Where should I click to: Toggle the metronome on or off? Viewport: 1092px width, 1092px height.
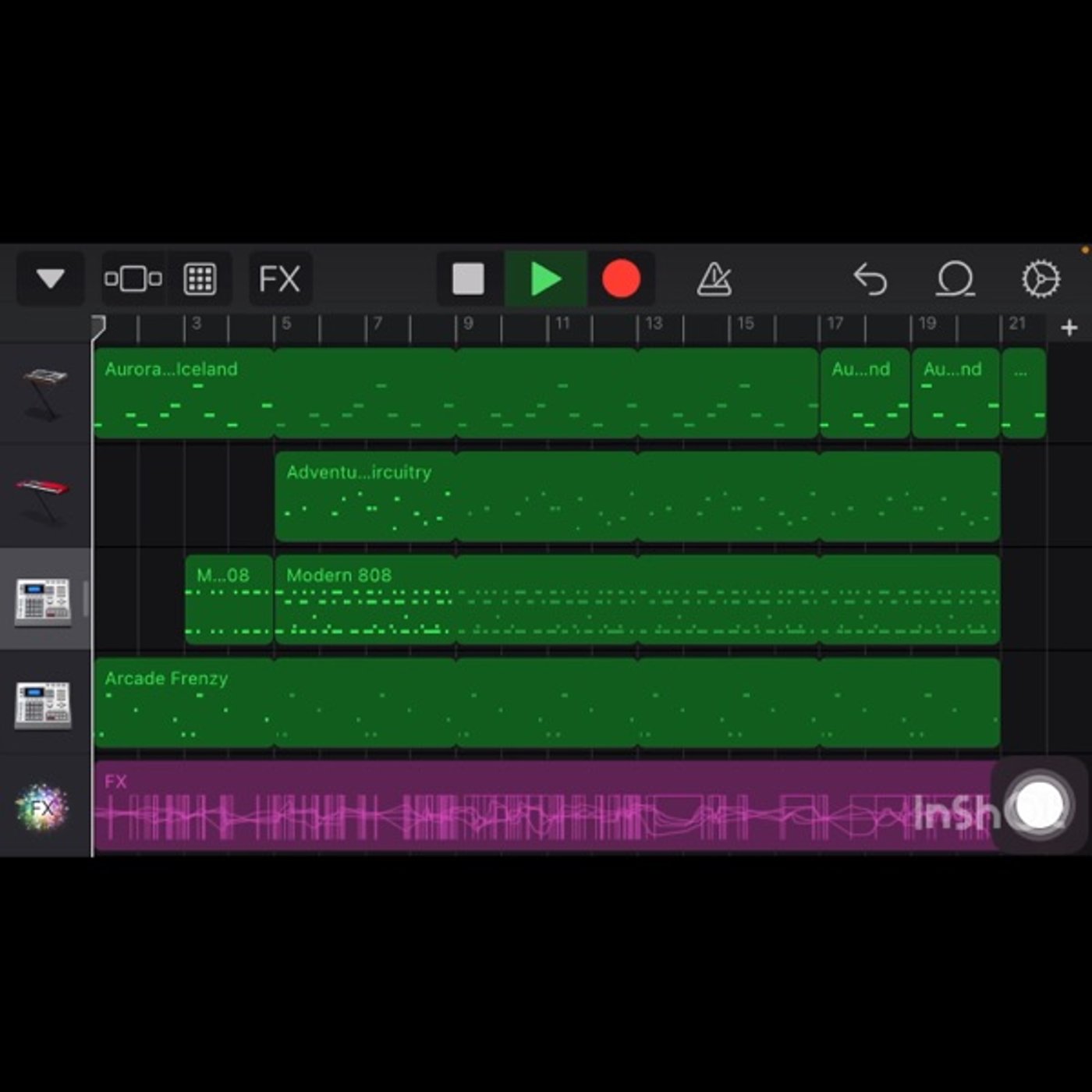coord(714,278)
